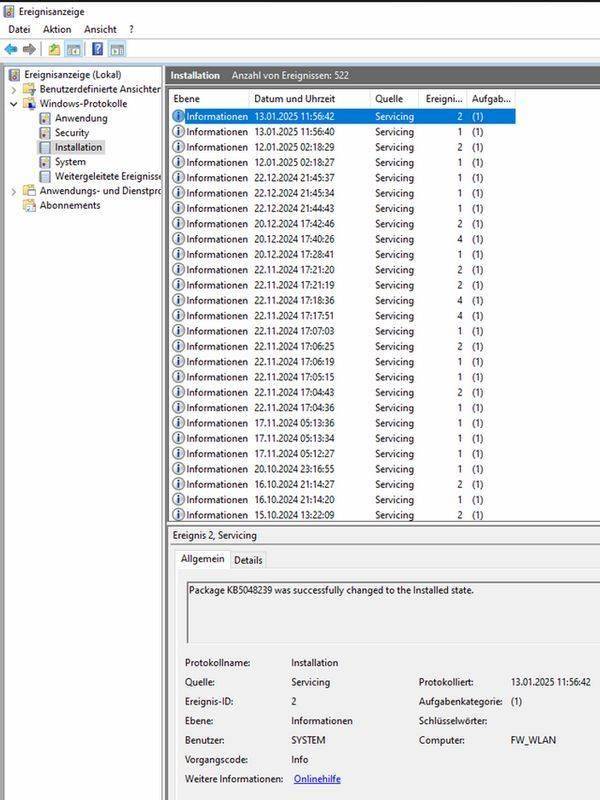
Task: Open the System log
Action: 70,162
